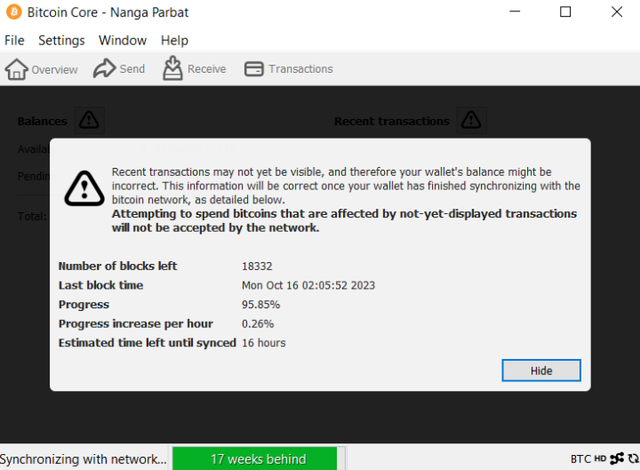Maximize the Bitcoin Core window
This screenshot has width=640, height=470.
[x=565, y=12]
